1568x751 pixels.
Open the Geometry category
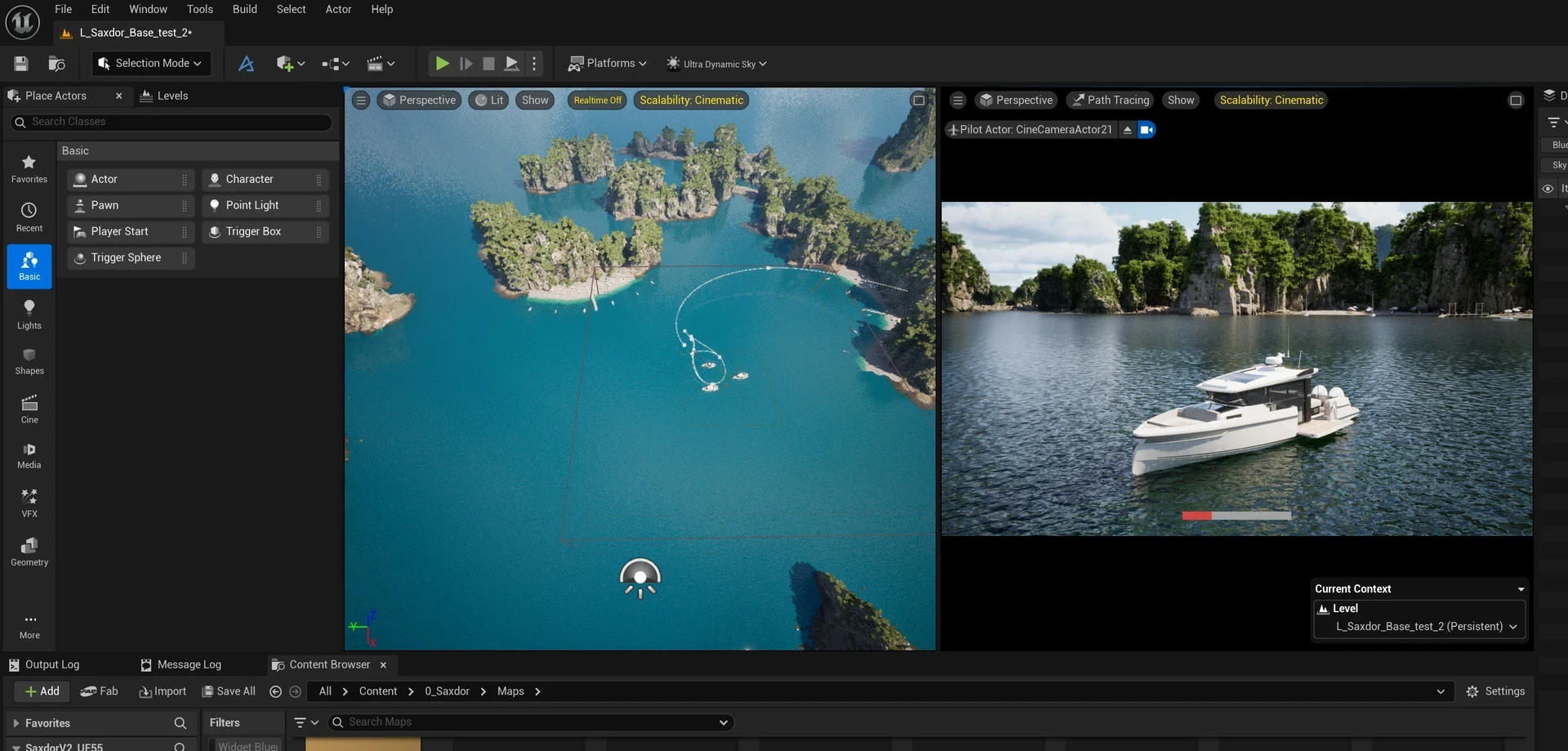coord(29,552)
